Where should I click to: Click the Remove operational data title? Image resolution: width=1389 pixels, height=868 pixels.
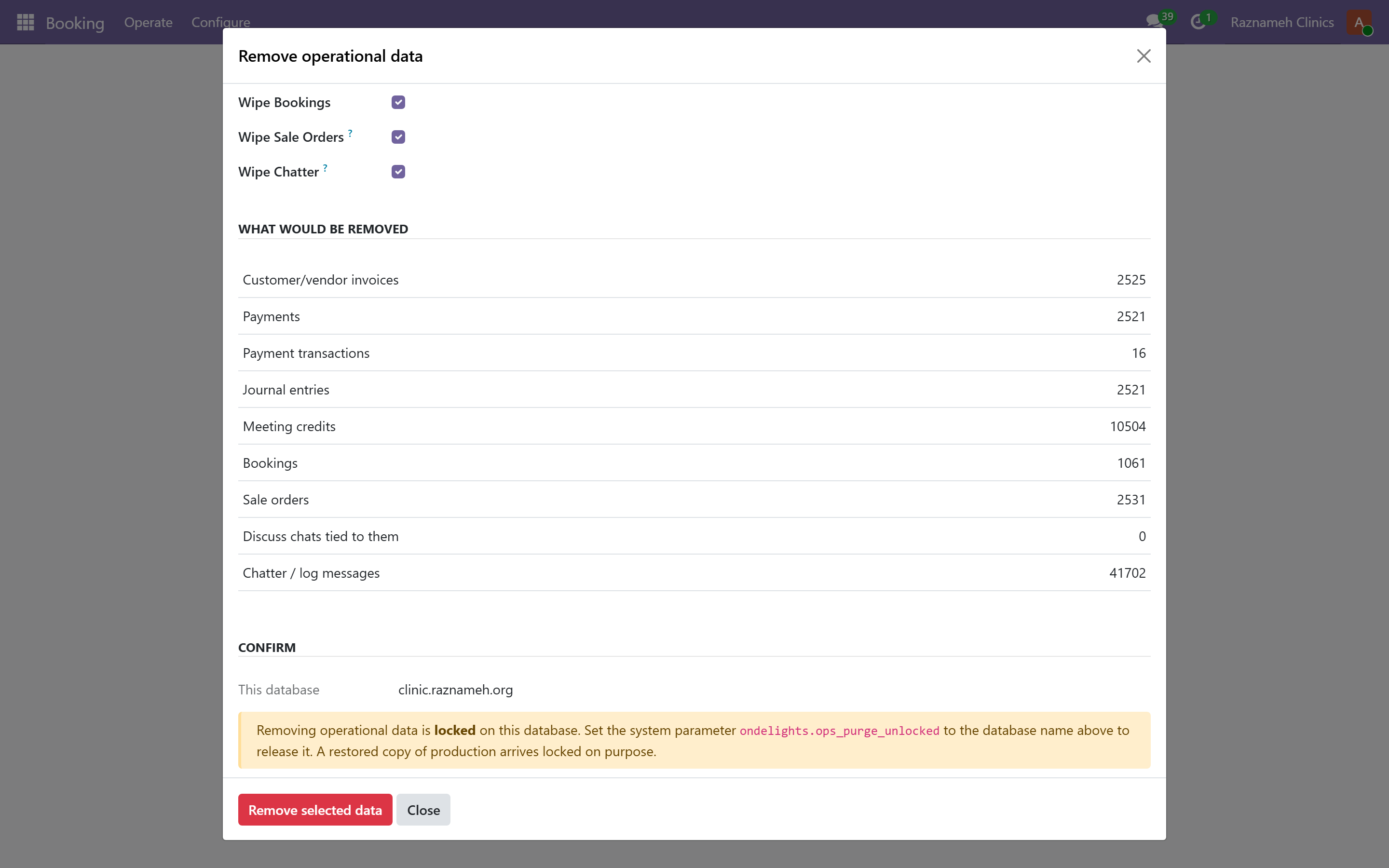tap(330, 56)
